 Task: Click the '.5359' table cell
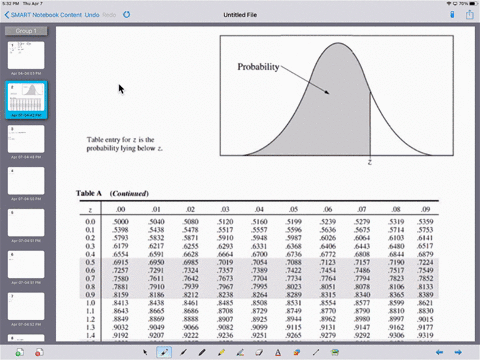point(425,222)
